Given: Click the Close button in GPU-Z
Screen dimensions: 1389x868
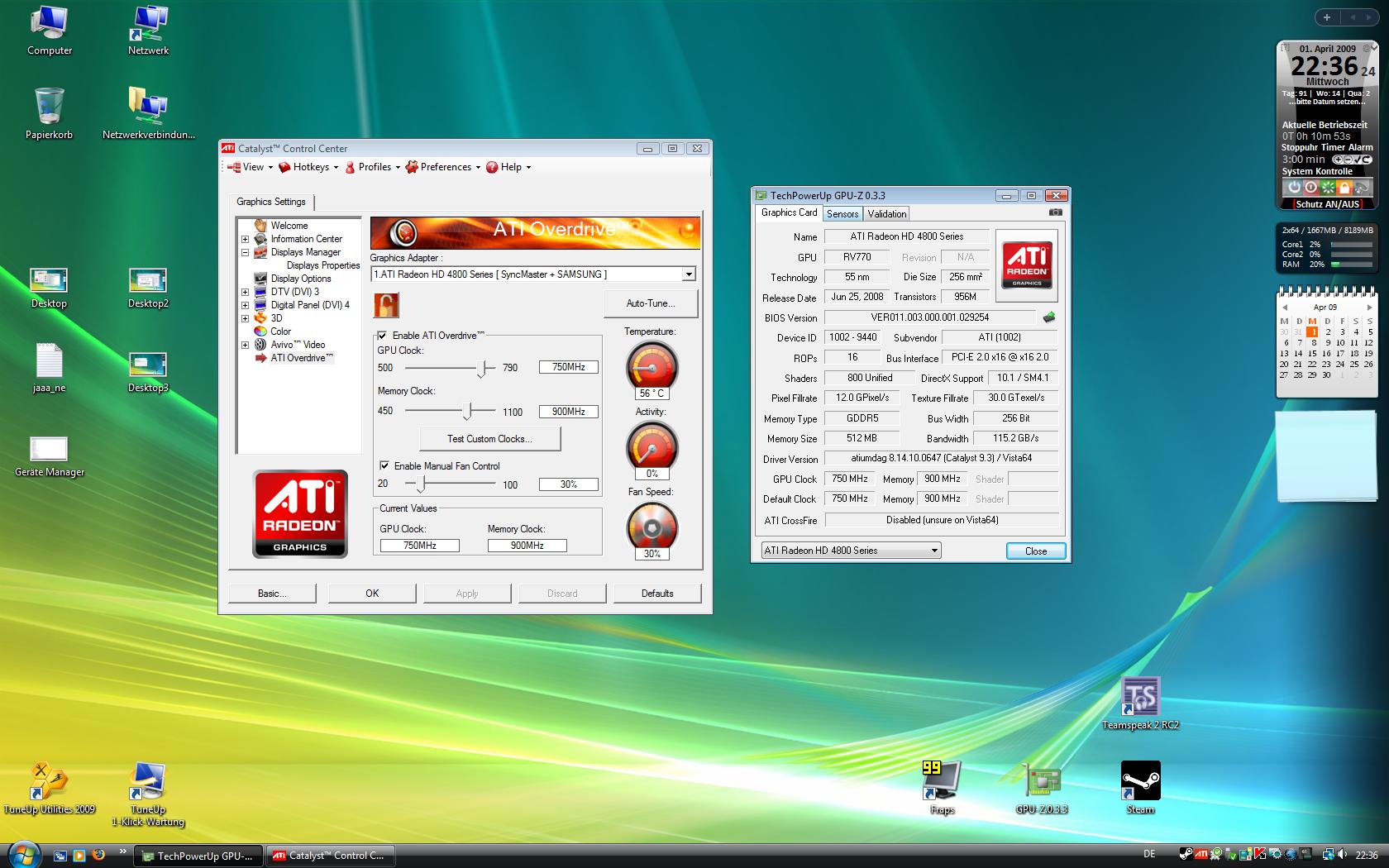Looking at the screenshot, I should pyautogui.click(x=1036, y=551).
